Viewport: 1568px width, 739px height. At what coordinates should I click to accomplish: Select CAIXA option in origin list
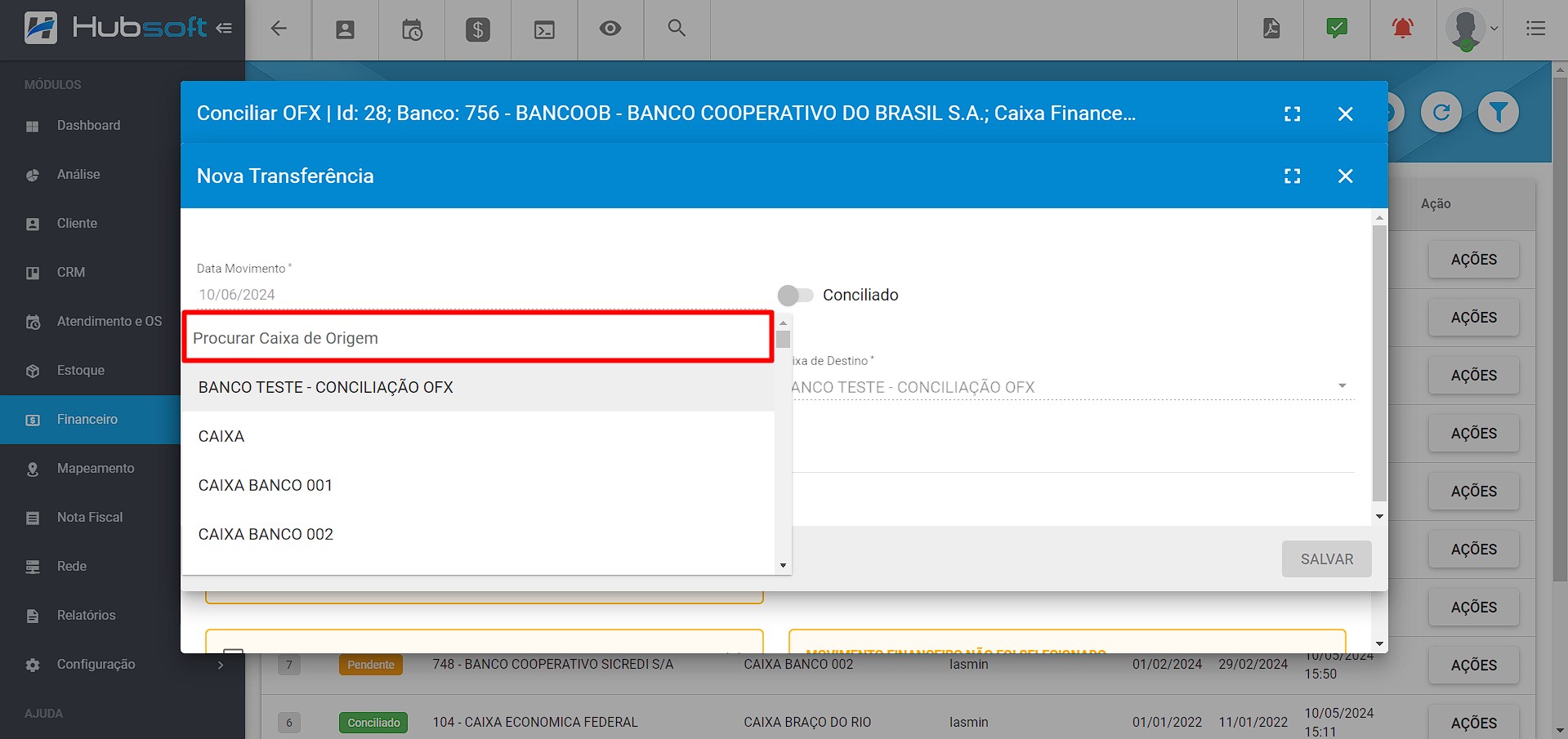[x=478, y=436]
